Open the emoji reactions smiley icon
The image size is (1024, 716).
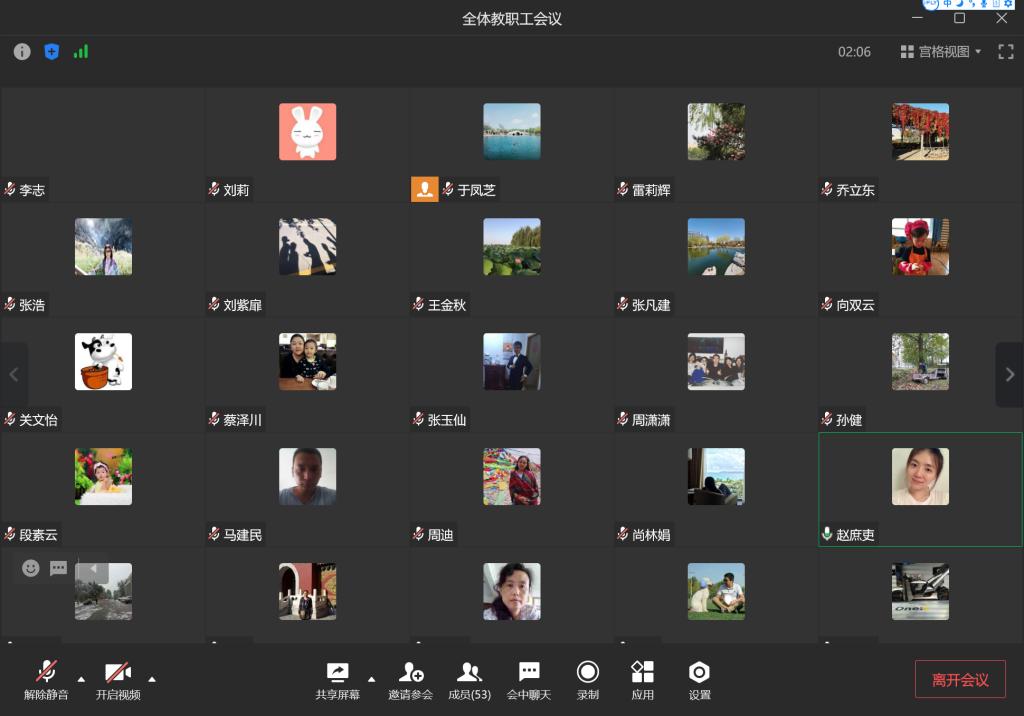pyautogui.click(x=31, y=568)
